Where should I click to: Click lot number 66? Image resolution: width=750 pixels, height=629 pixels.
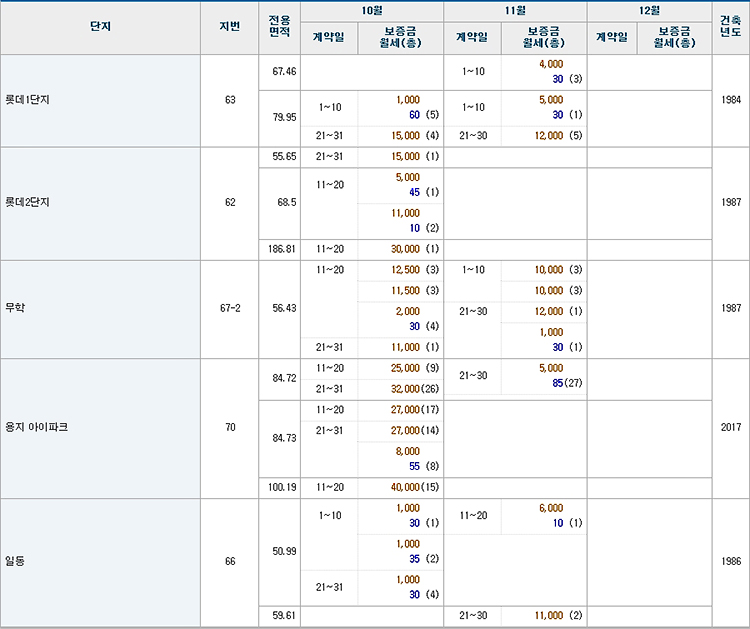(230, 561)
